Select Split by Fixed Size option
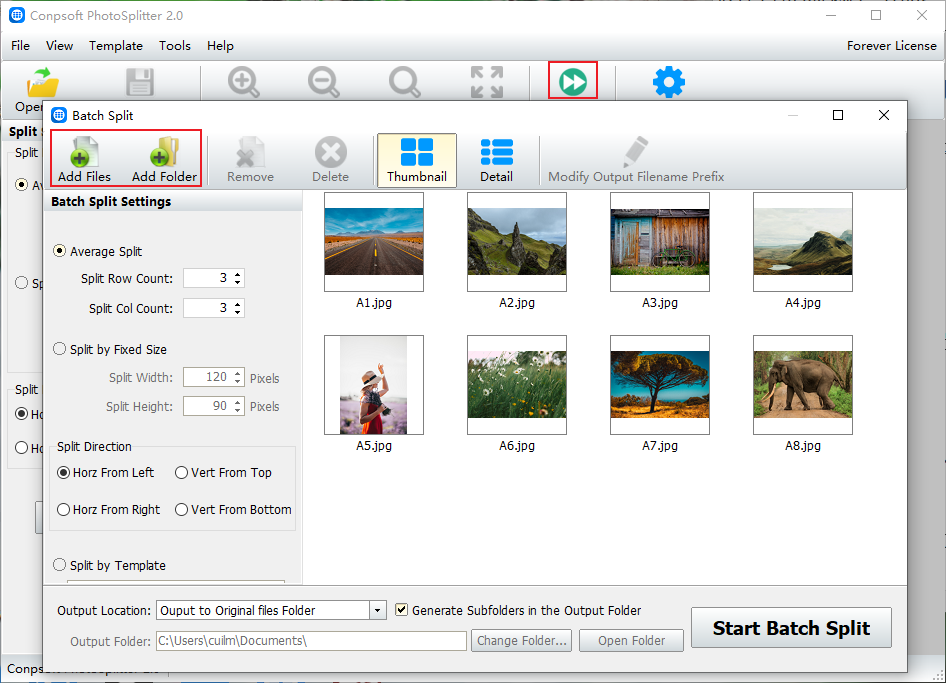Screen dimensions: 946x683 (59, 349)
